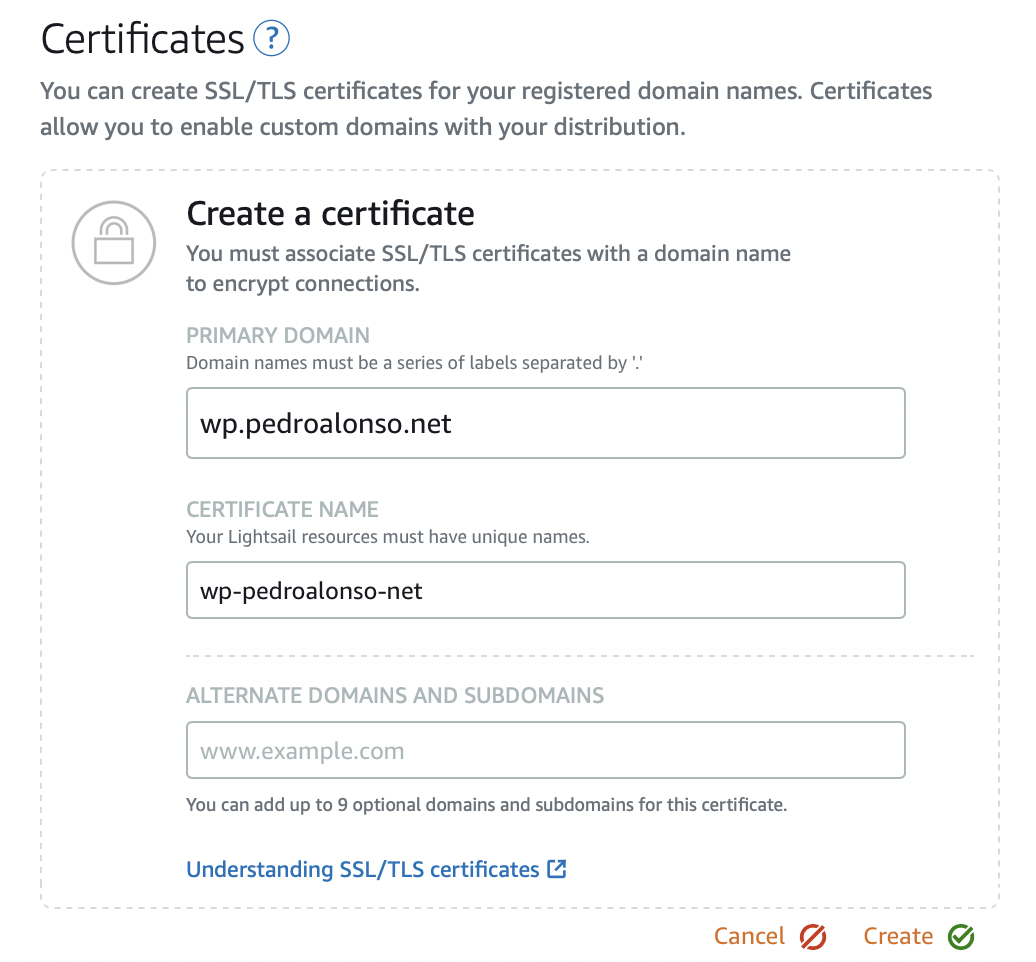The image size is (1036, 962).
Task: Click the external link icon beside SSL/TLS link
Action: (x=556, y=869)
